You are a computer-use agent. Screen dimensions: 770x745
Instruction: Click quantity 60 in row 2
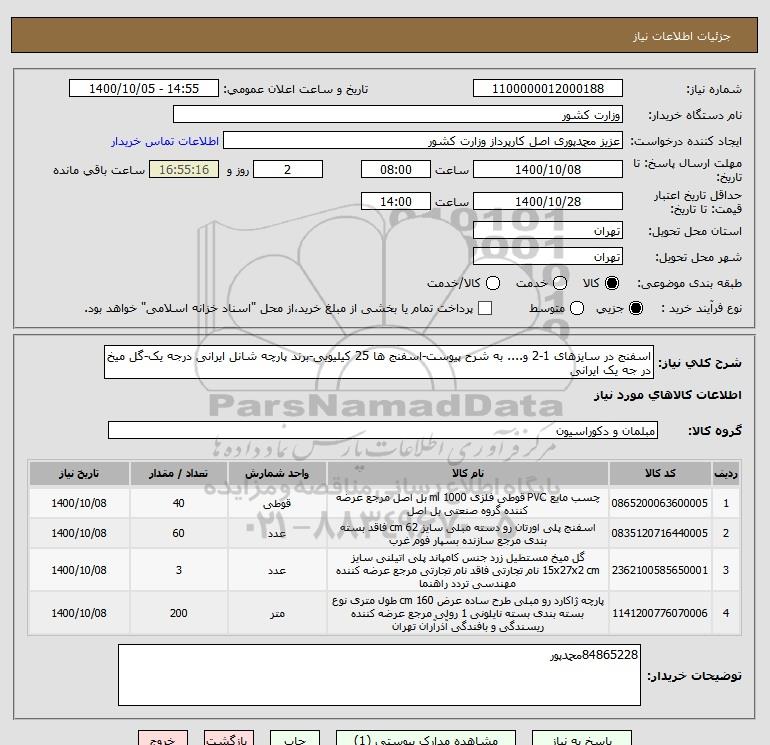coord(179,533)
